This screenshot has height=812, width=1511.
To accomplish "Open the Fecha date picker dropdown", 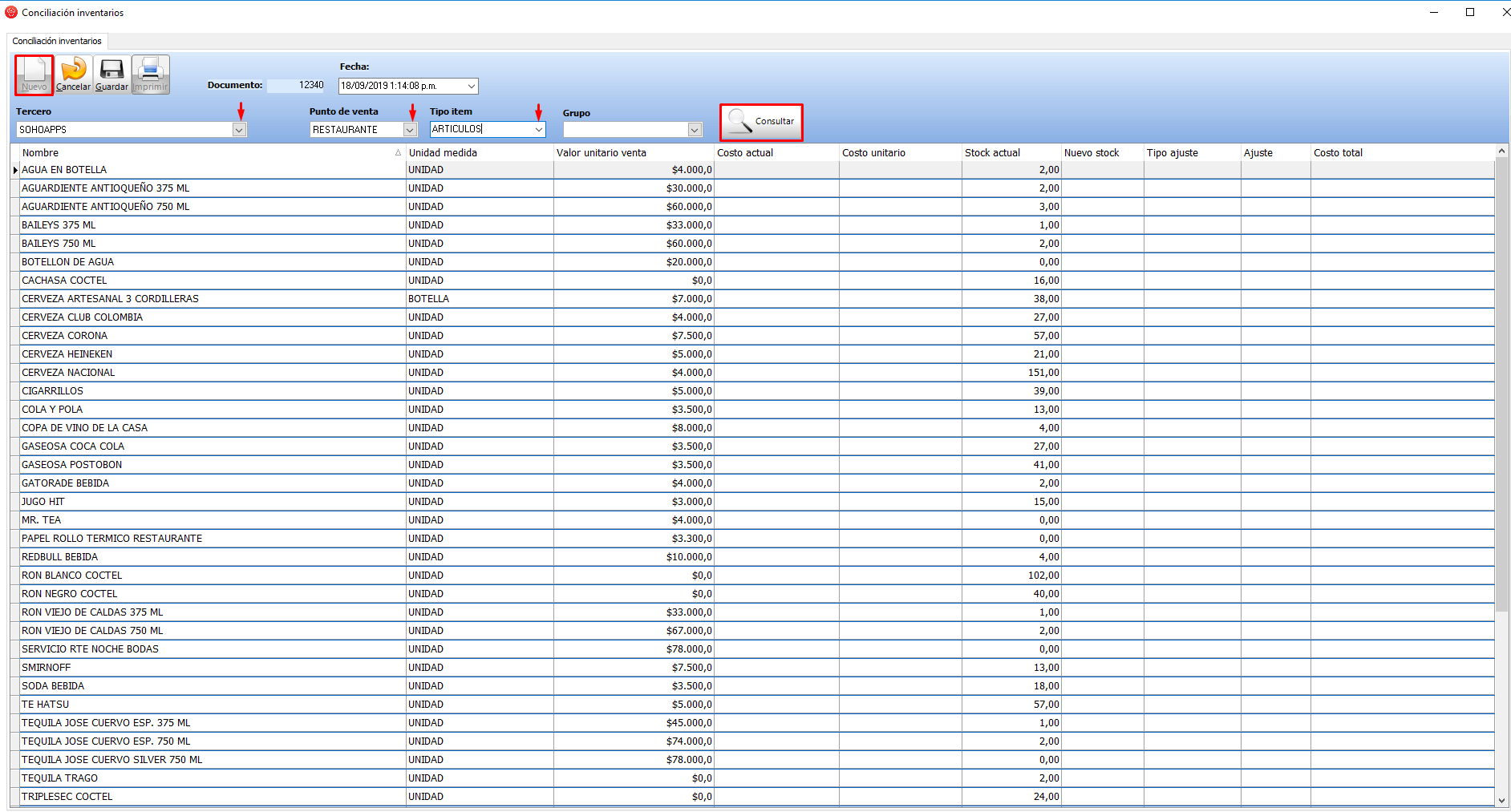I will 471,86.
